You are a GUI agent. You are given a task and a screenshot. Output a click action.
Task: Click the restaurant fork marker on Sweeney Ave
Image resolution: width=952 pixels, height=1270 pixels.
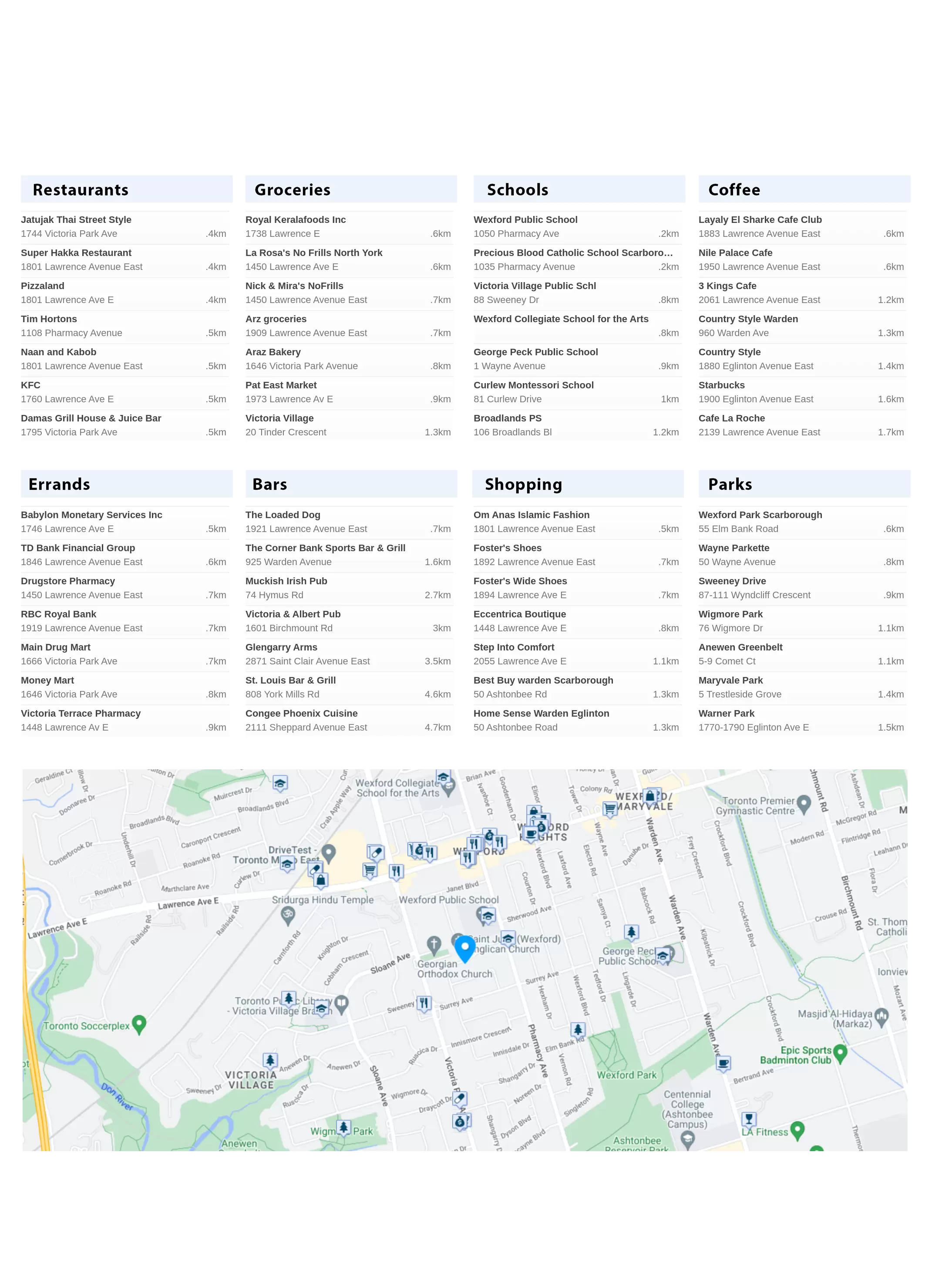424,1003
